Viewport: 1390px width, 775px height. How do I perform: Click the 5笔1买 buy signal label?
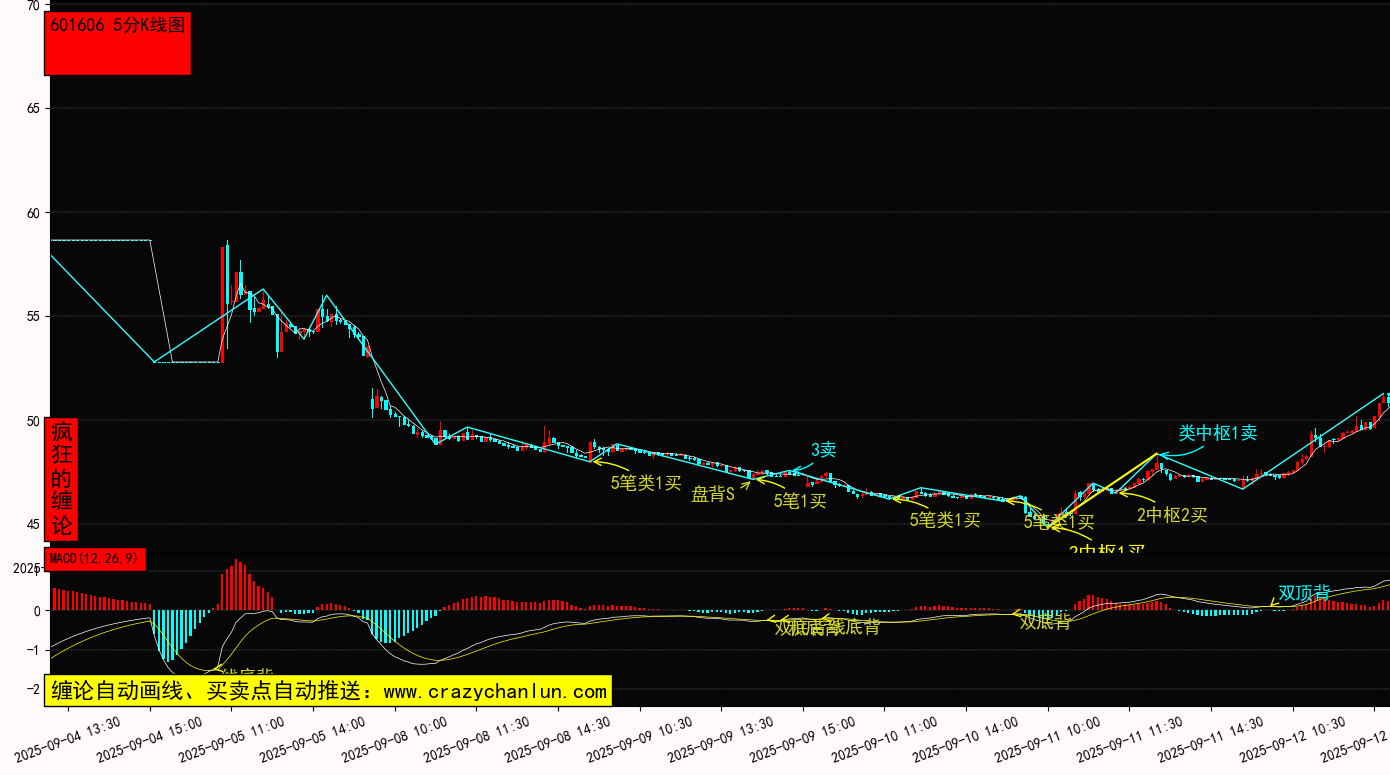point(800,501)
